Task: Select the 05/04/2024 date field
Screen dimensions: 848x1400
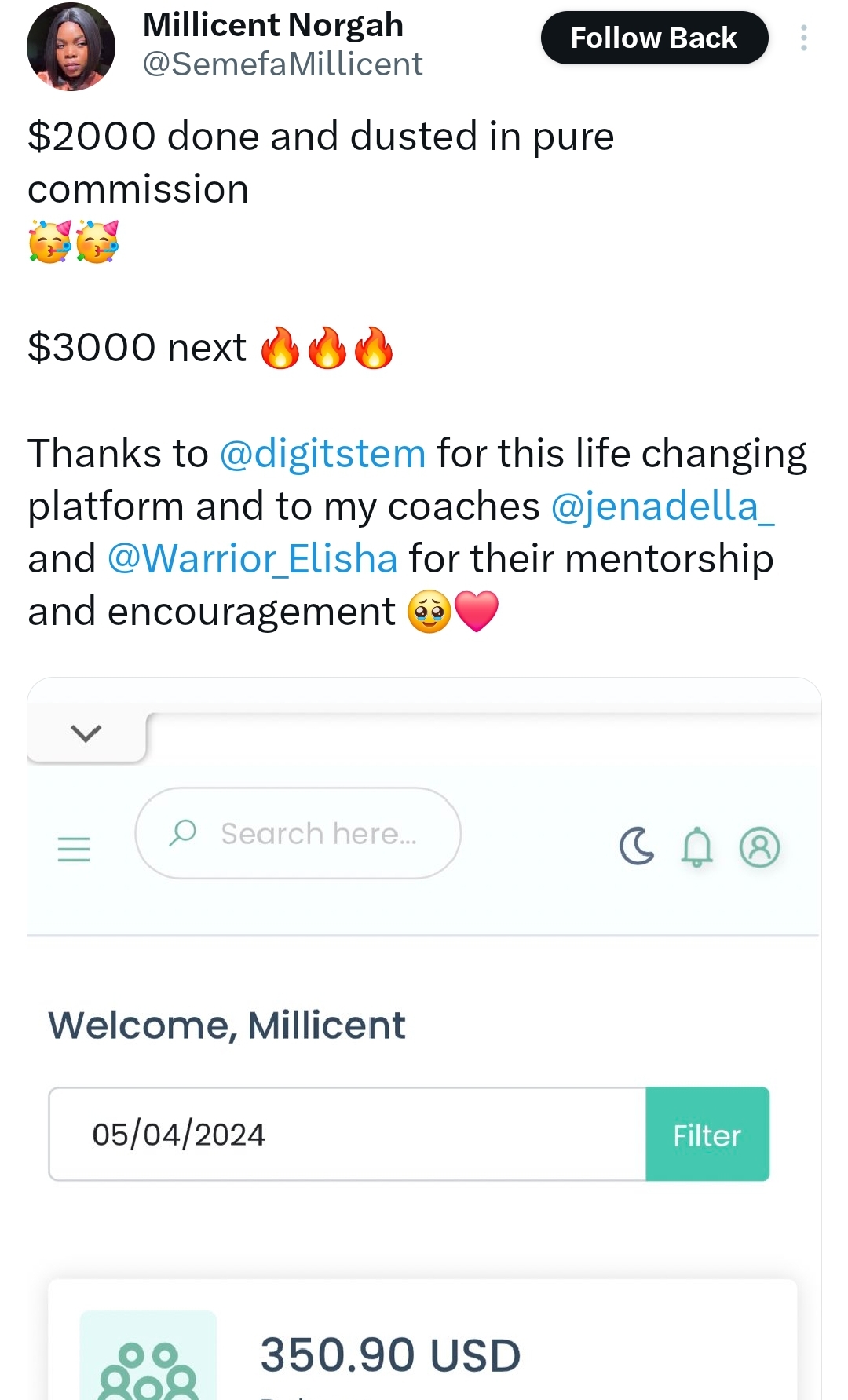Action: tap(347, 1134)
